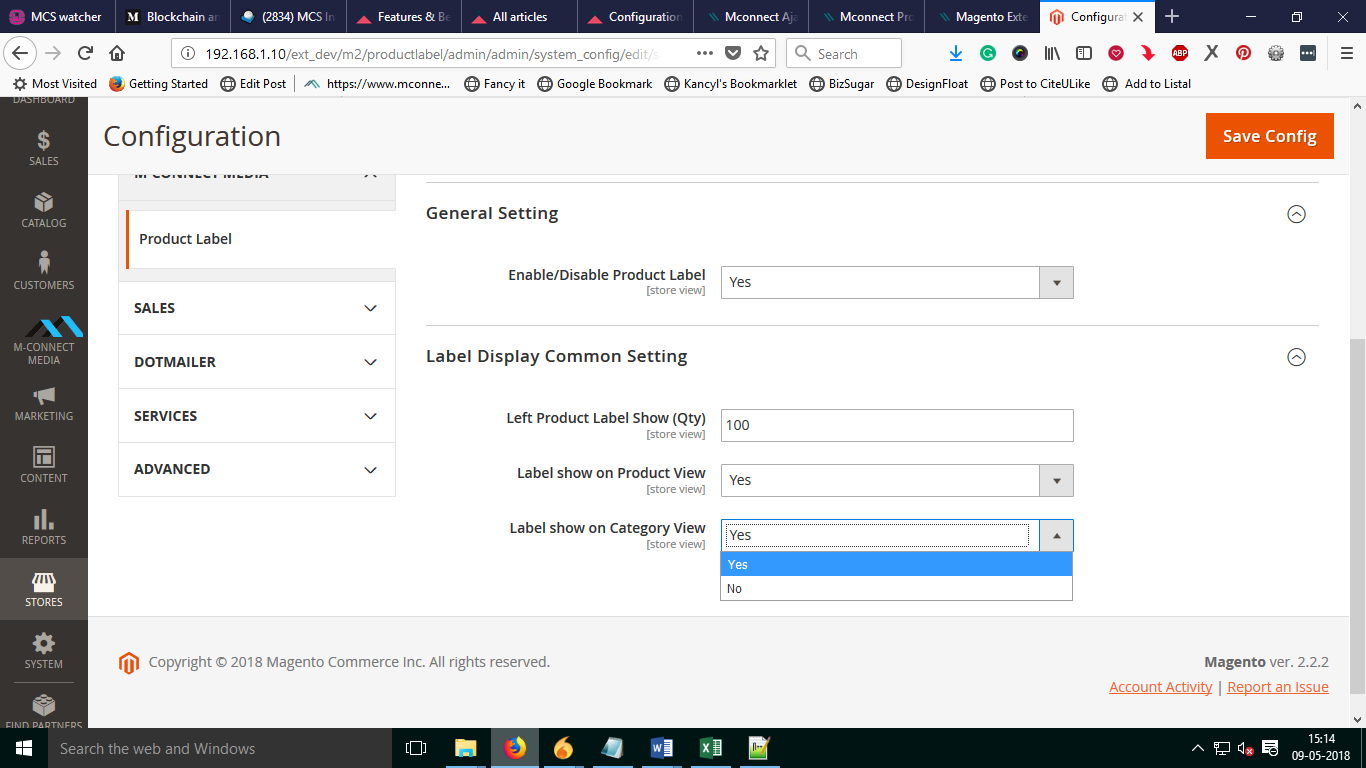
Task: Click the Left Product Label Show Qty field
Action: 896,425
